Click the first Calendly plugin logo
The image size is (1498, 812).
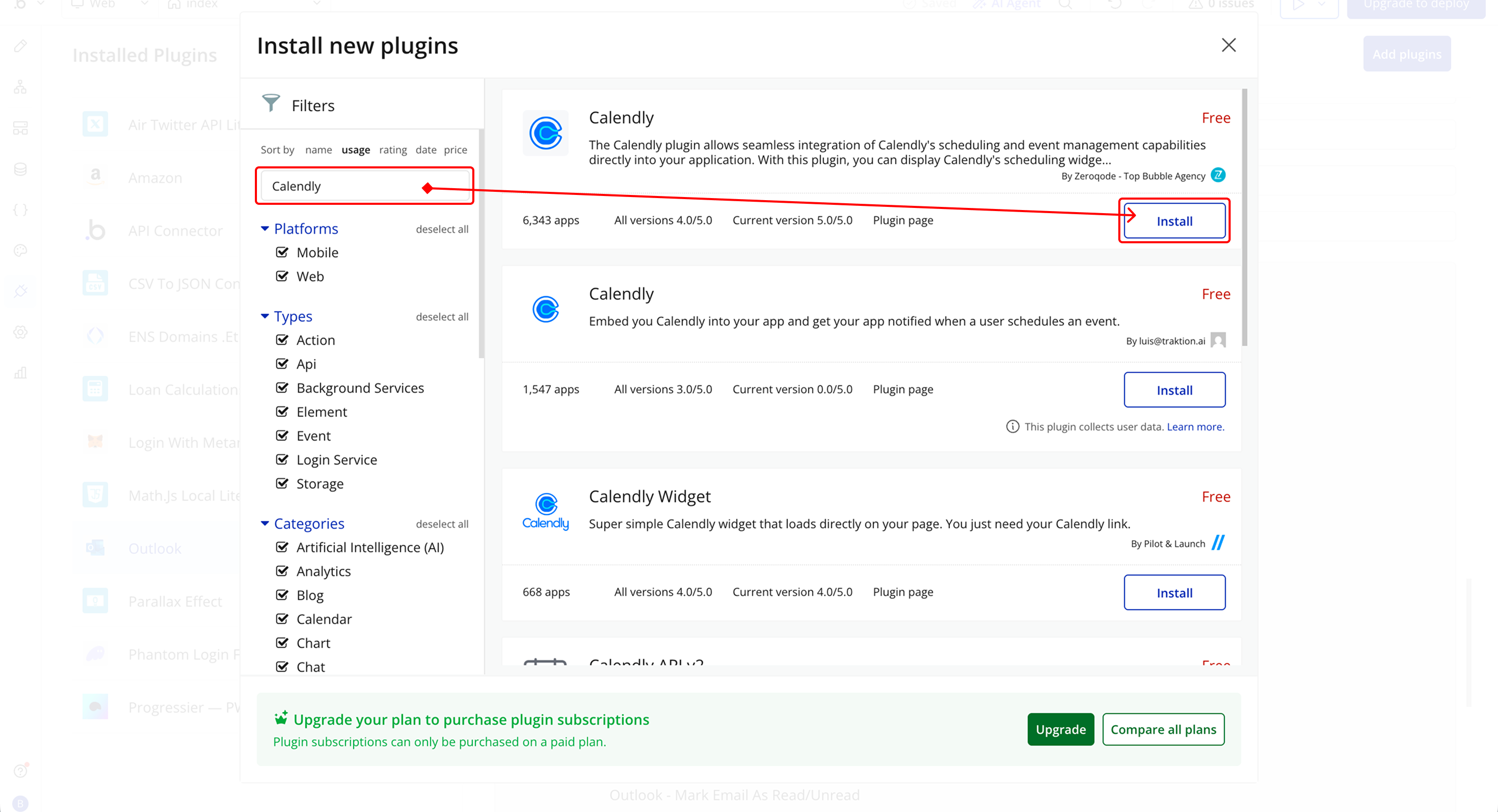[x=545, y=134]
